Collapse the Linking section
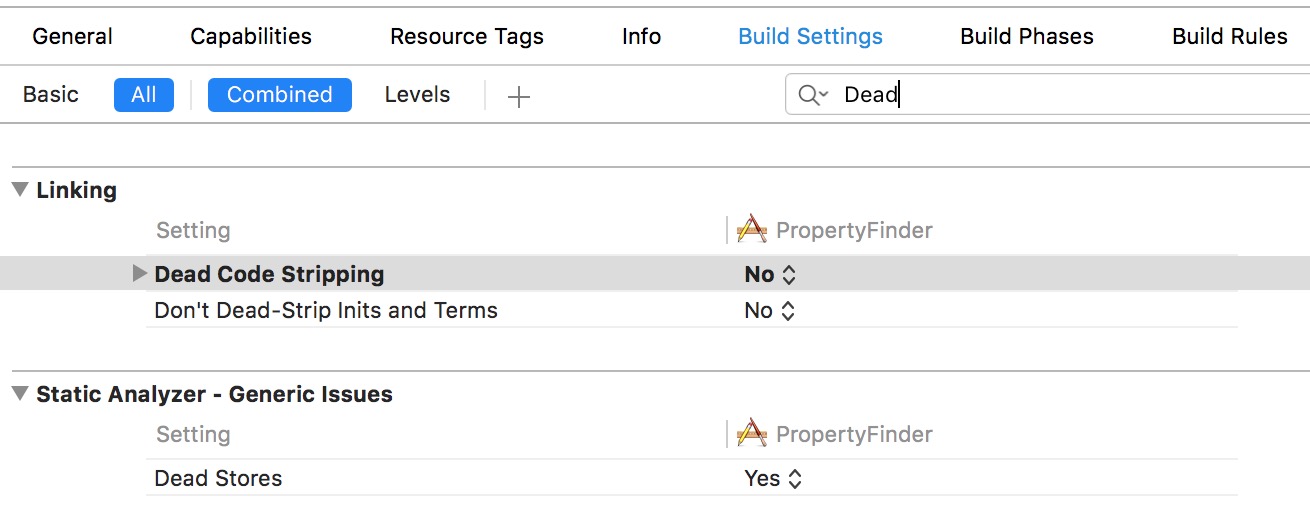 20,190
